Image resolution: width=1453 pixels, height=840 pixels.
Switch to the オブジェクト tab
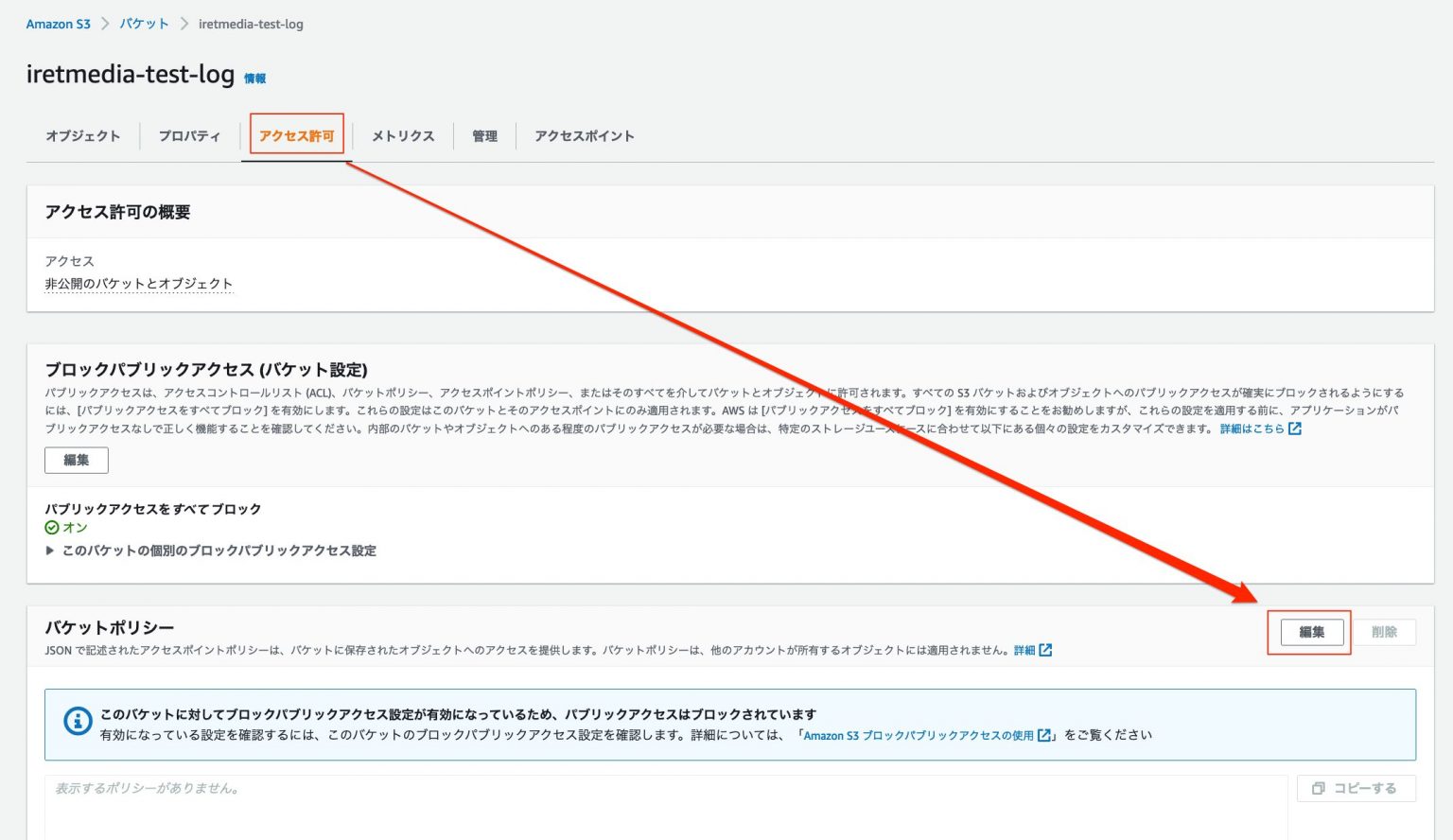82,135
